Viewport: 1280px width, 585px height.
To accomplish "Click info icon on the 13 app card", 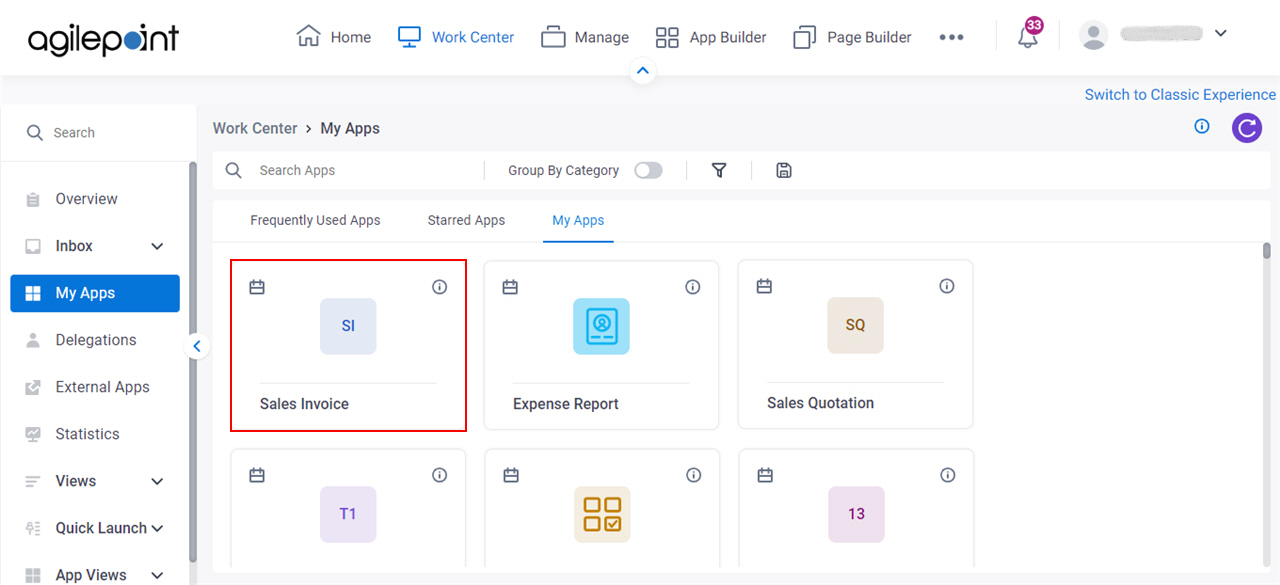I will [948, 475].
